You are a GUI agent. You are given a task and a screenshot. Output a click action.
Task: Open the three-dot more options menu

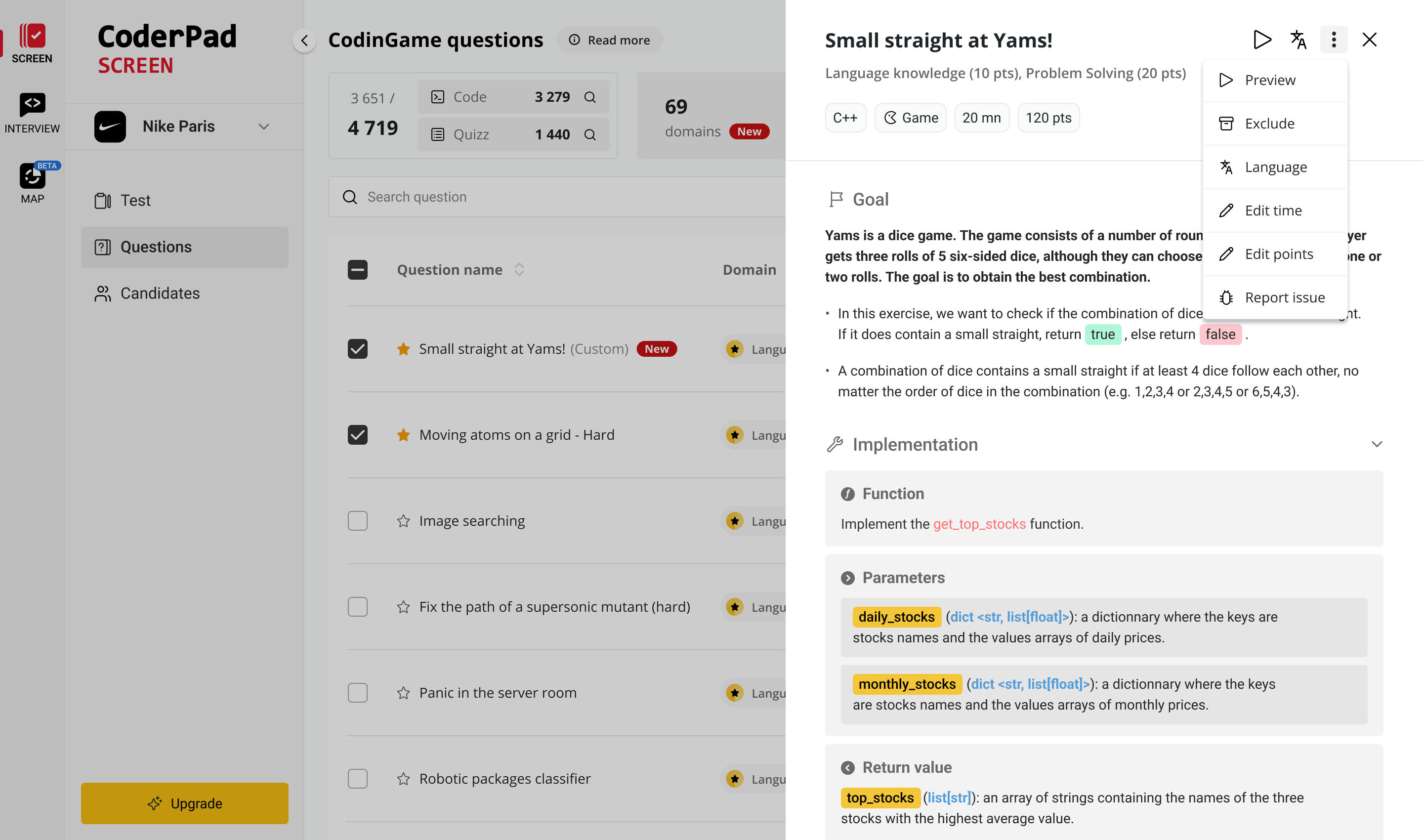(1334, 40)
